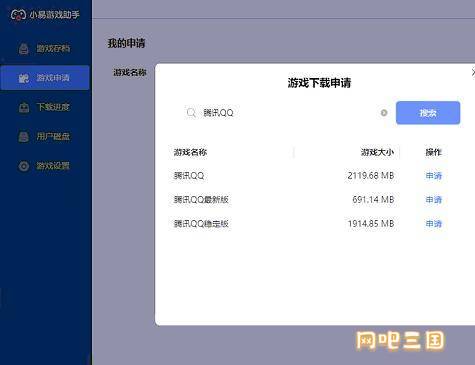This screenshot has width=475, height=365.
Task: Click the magnifier icon in search box
Action: [x=191, y=113]
